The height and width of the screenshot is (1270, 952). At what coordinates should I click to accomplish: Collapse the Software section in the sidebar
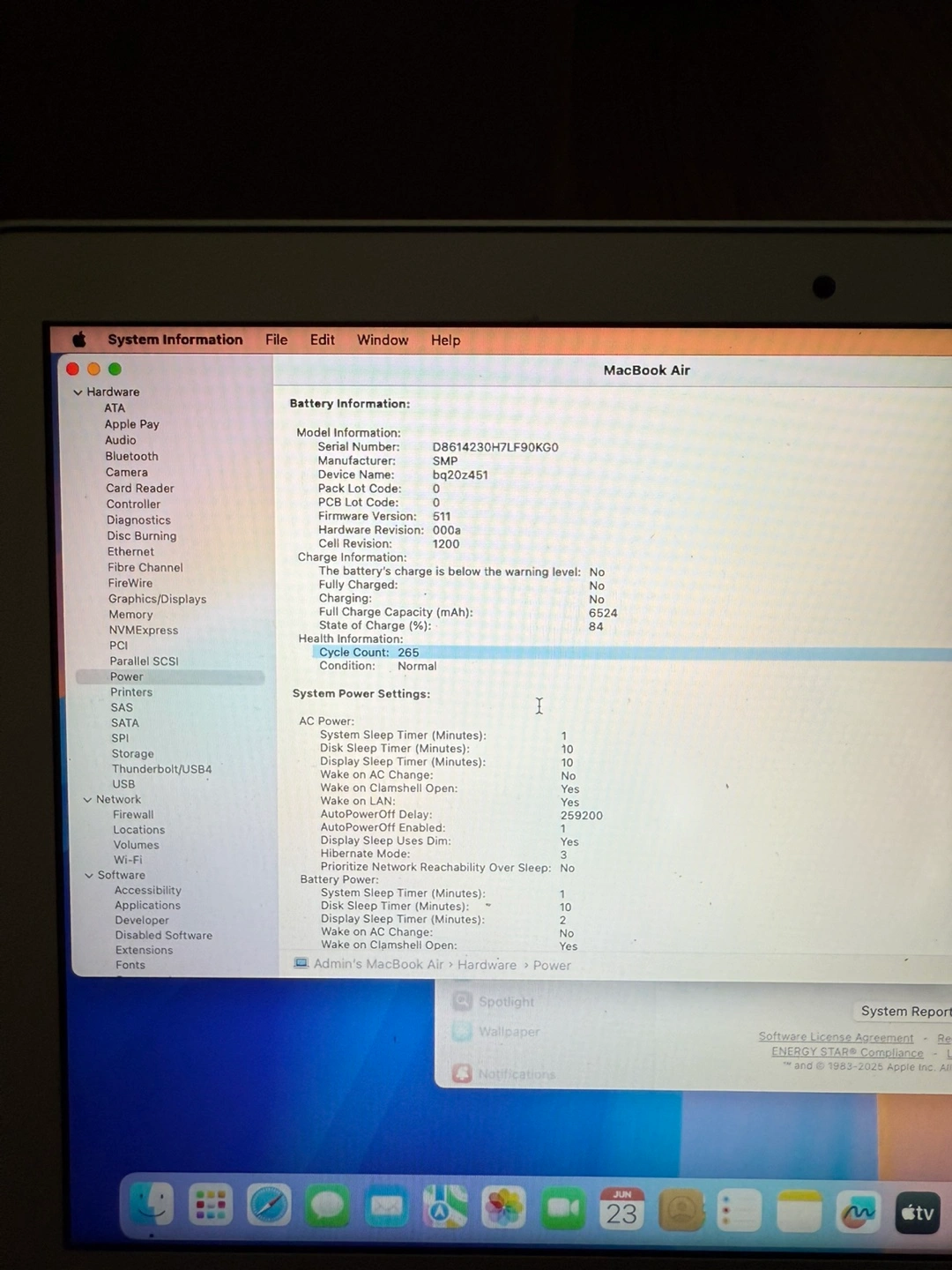[x=89, y=876]
